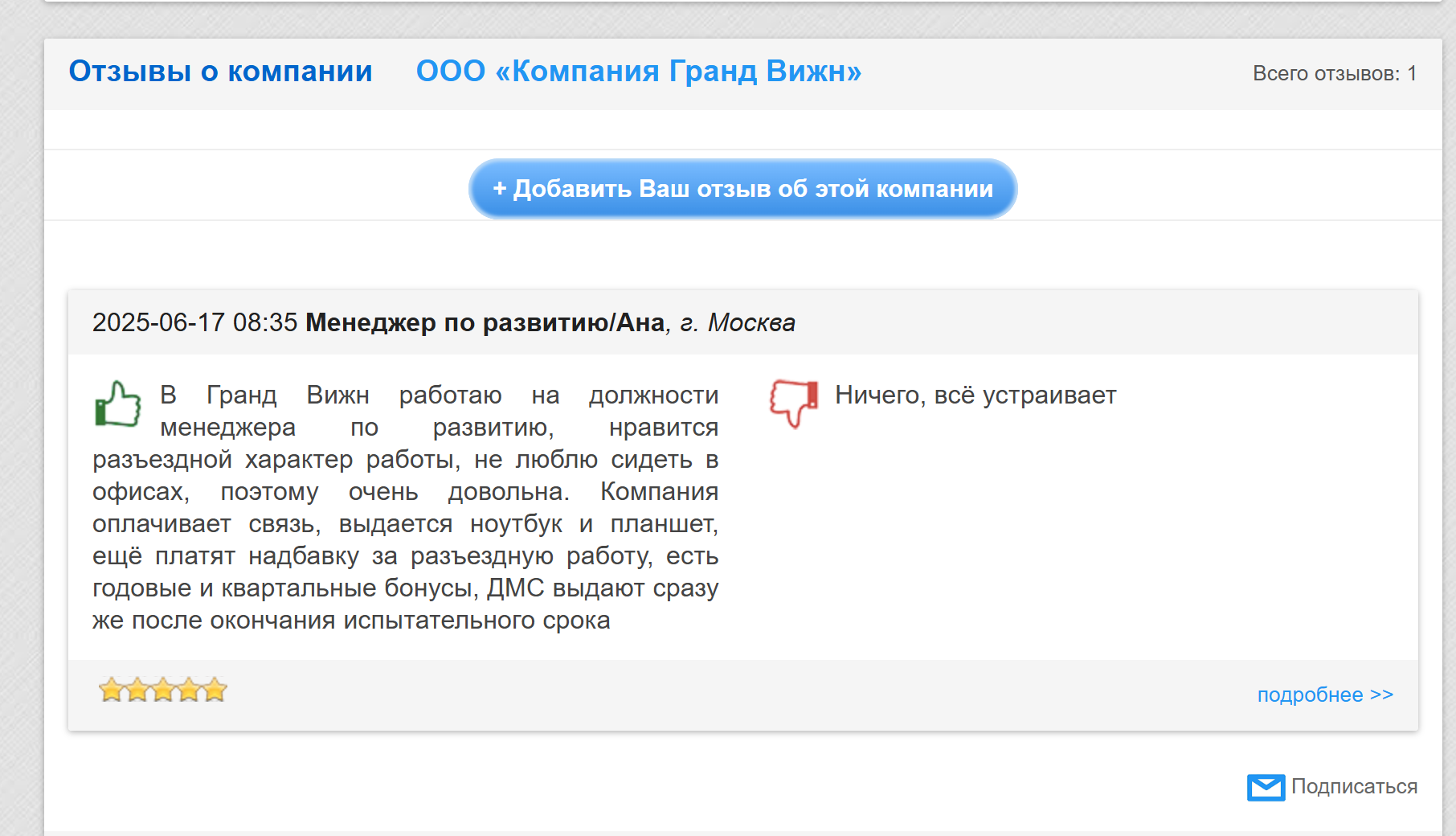Open company link ООО «Компания Гранд Вижн»
Screen dimensions: 1456x836
click(639, 72)
